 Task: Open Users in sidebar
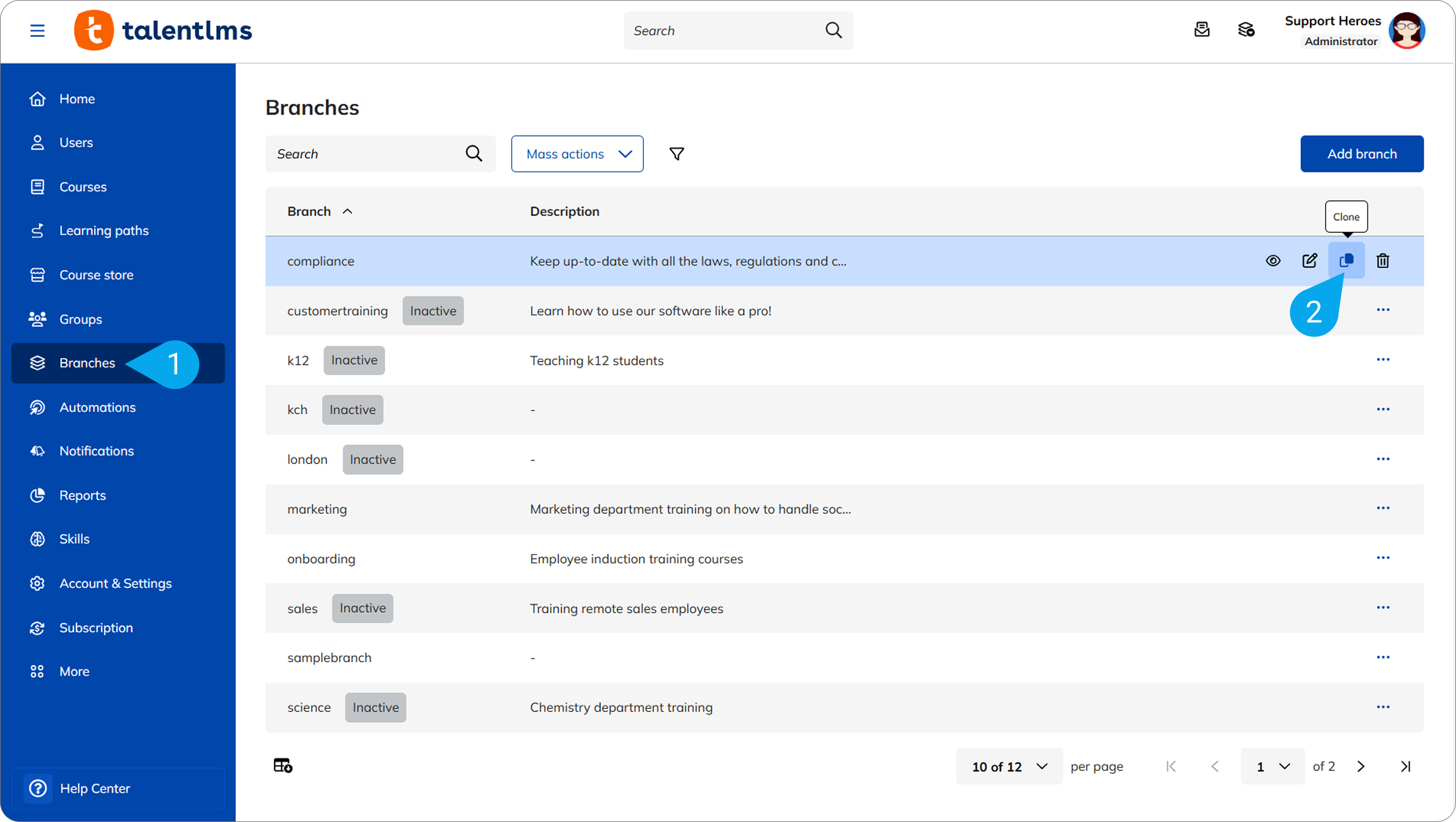point(118,142)
